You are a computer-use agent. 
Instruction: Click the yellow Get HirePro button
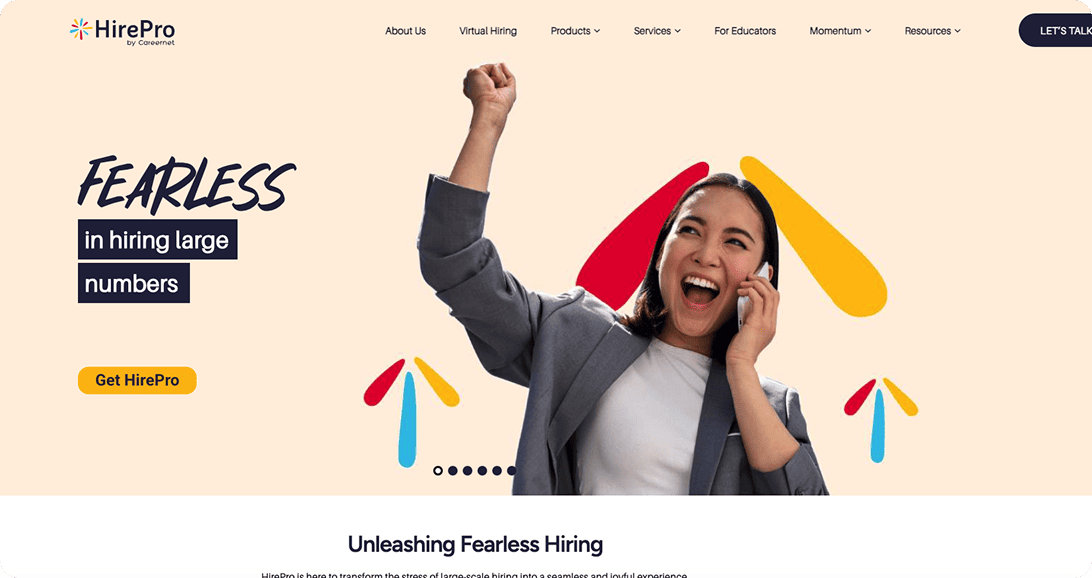(x=137, y=380)
